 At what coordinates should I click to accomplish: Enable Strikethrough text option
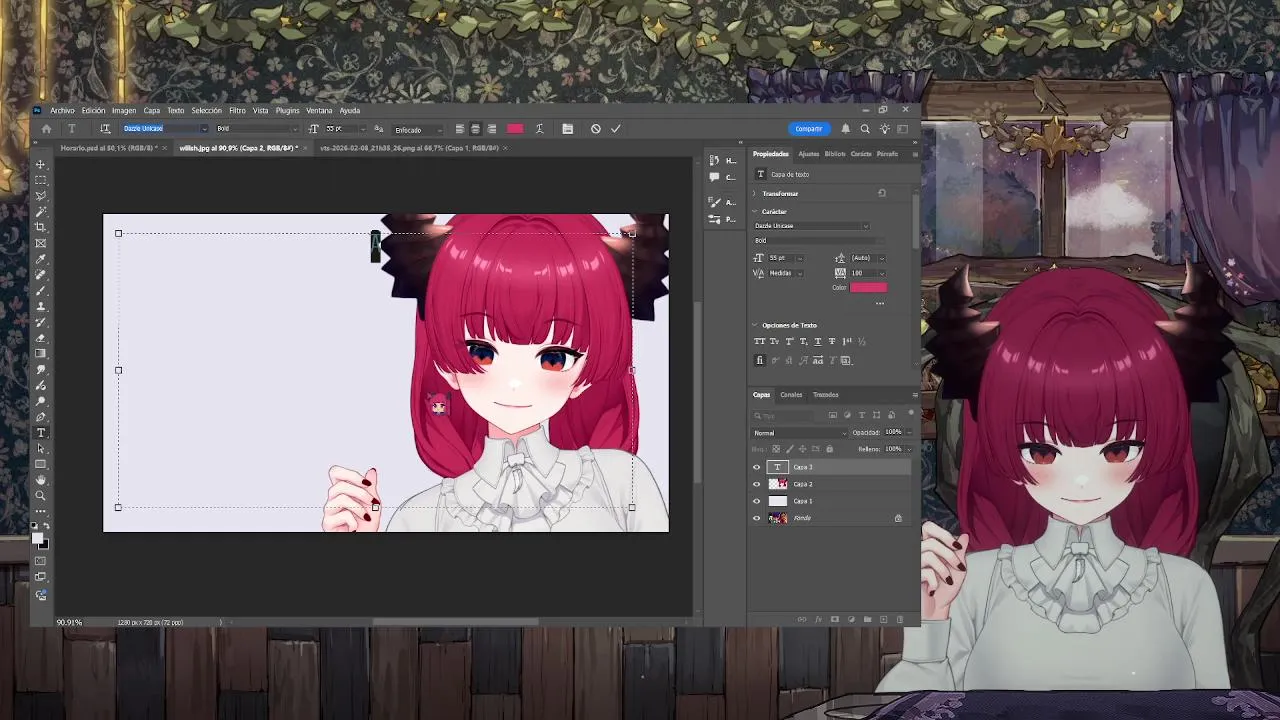click(832, 341)
